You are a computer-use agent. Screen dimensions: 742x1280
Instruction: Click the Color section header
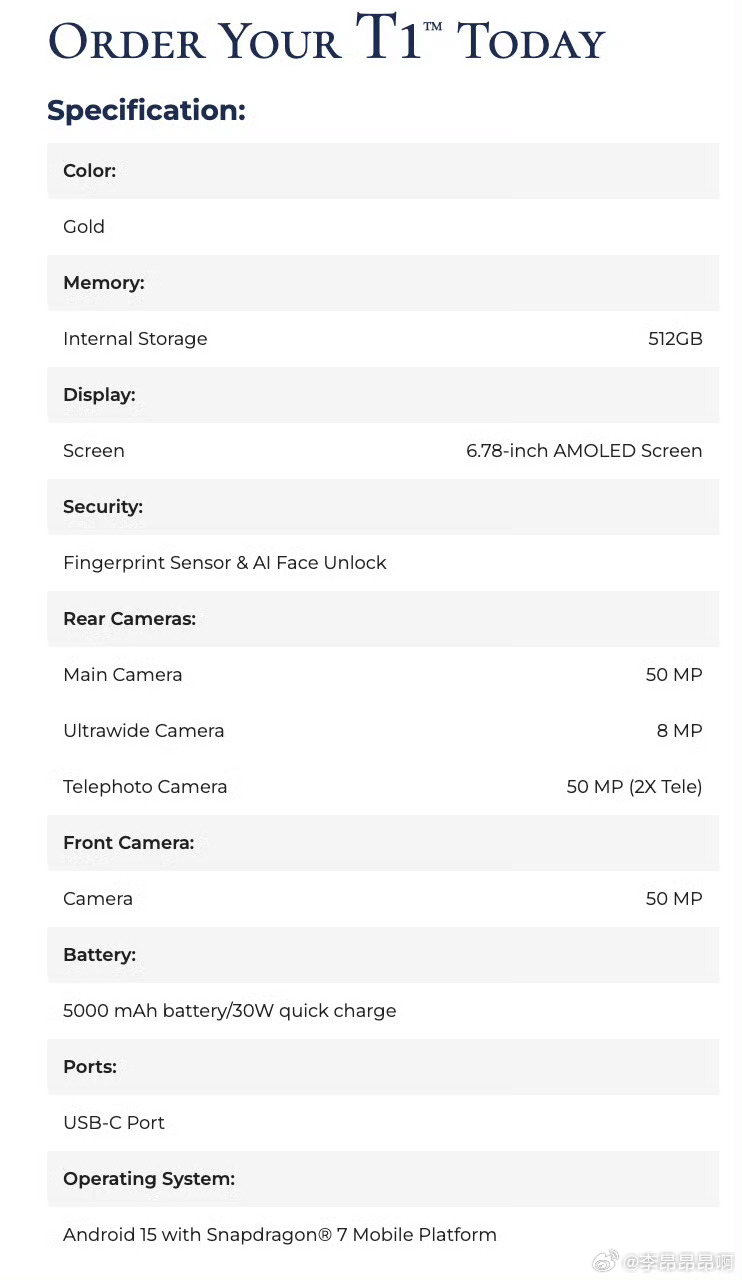[x=383, y=171]
